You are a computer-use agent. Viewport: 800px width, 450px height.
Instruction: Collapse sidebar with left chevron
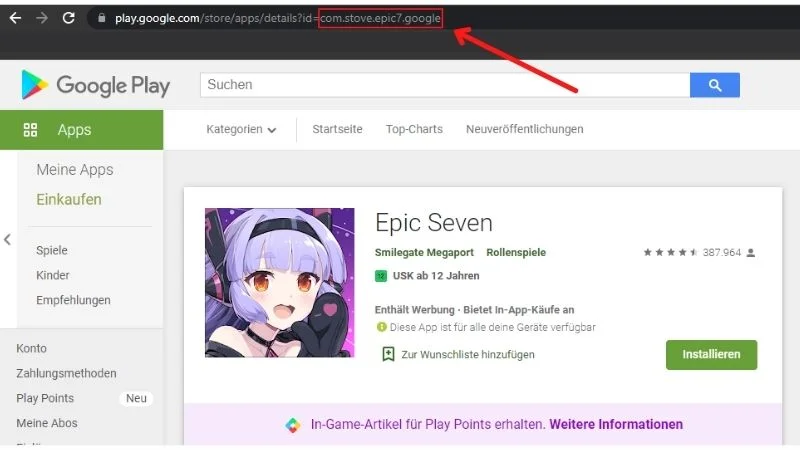pos(7,239)
